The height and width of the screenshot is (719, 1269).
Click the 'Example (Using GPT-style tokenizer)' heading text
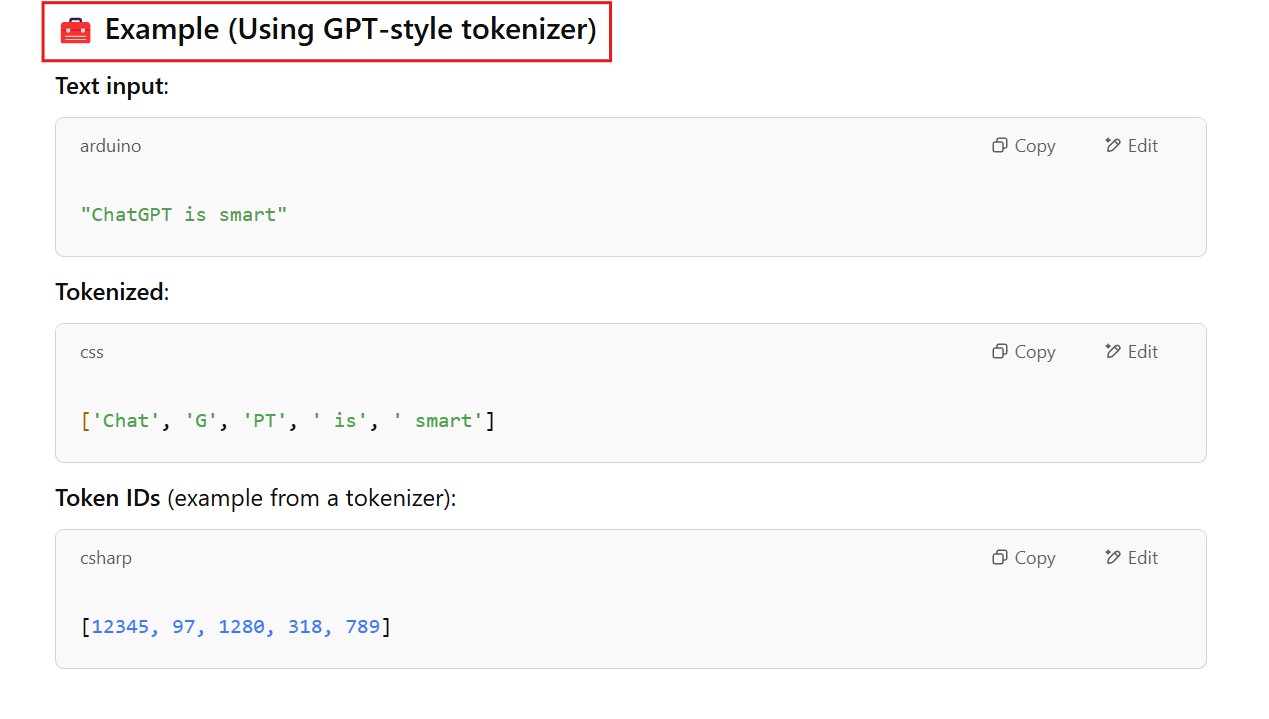[350, 30]
